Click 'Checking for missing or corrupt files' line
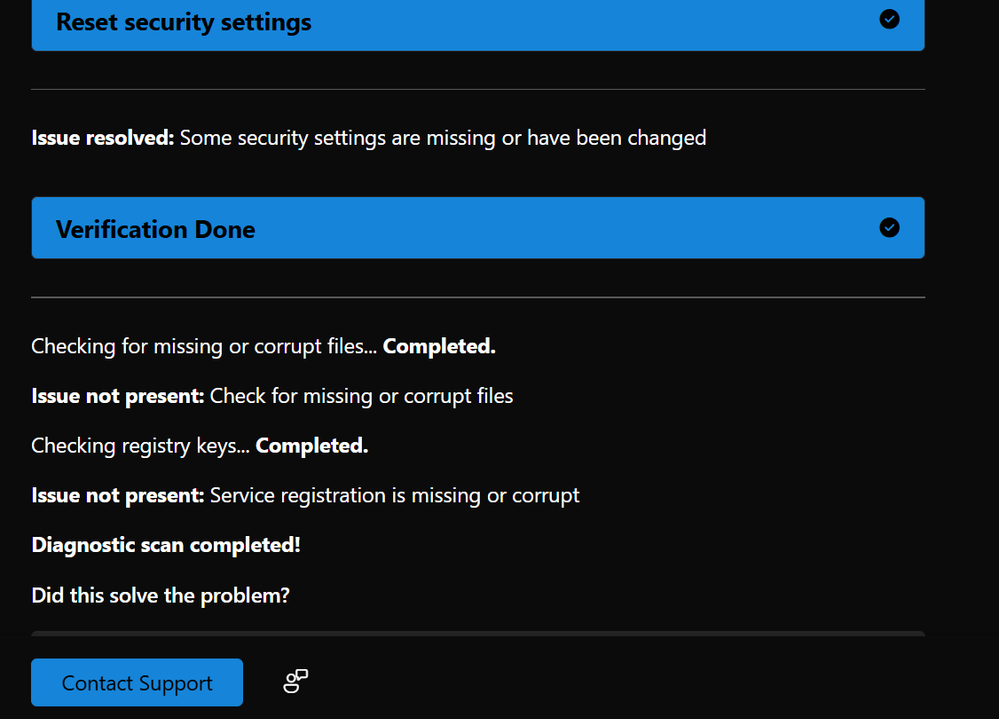Image resolution: width=999 pixels, height=719 pixels. (205, 347)
